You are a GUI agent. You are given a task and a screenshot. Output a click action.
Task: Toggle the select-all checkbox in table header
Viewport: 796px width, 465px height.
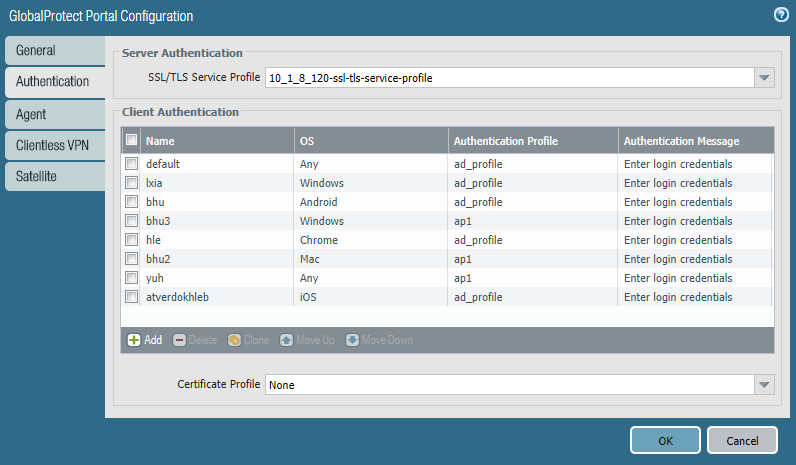(x=131, y=141)
